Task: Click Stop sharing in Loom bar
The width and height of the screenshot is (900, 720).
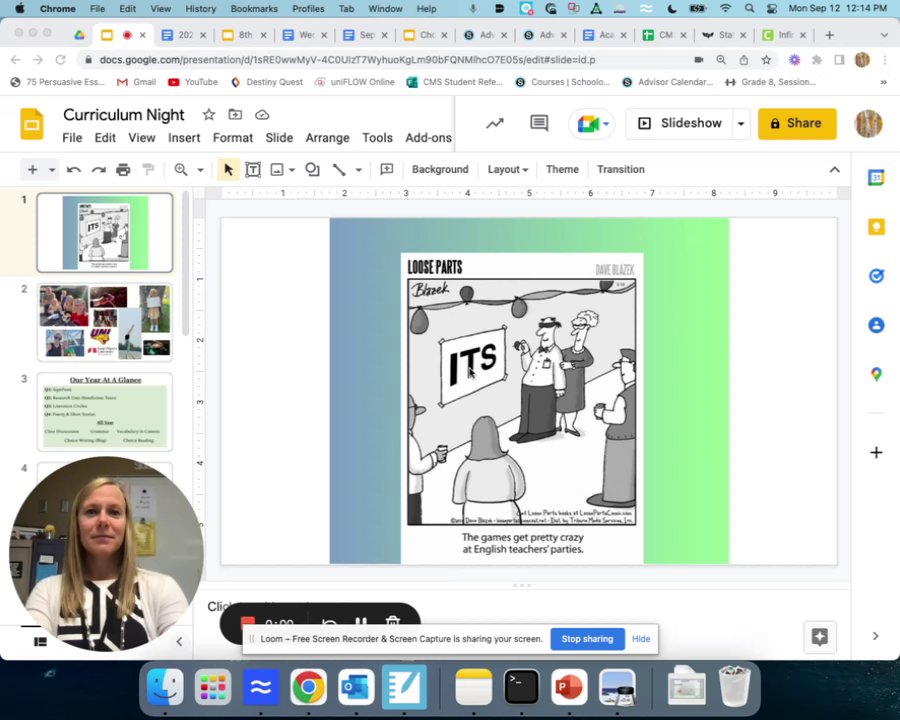Action: pyautogui.click(x=587, y=639)
